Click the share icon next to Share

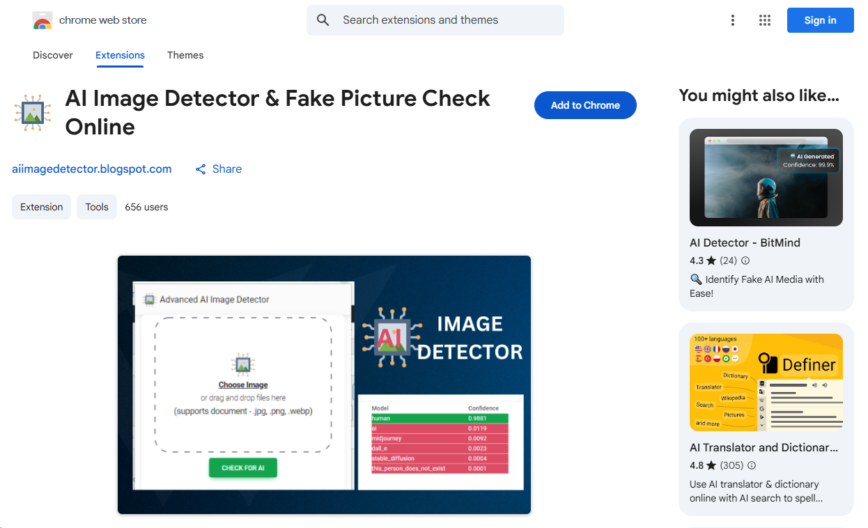[200, 169]
